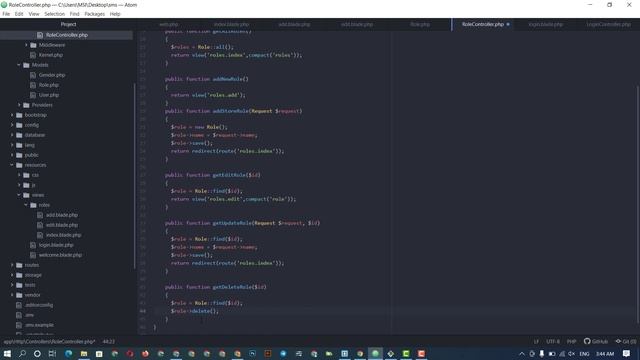The height and width of the screenshot is (360, 640).
Task: Open login.blade.php file
Action: point(56,245)
